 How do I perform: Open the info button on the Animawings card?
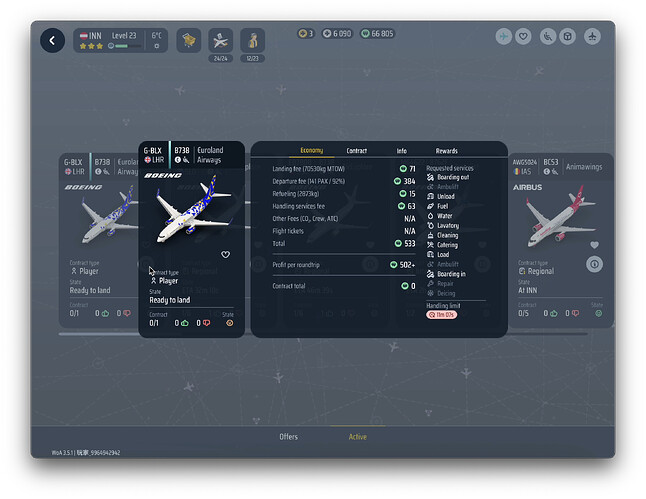coord(594,264)
